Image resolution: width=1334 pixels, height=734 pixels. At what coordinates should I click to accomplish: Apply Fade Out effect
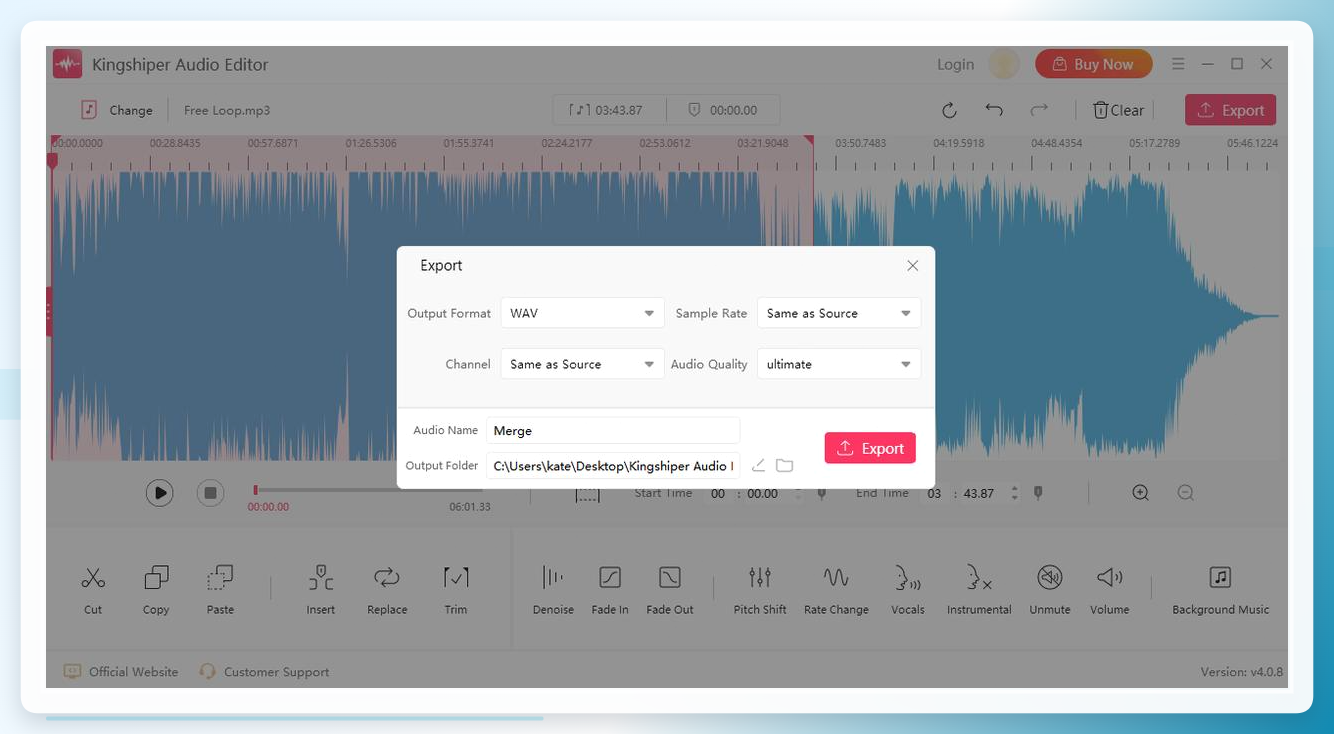click(670, 589)
